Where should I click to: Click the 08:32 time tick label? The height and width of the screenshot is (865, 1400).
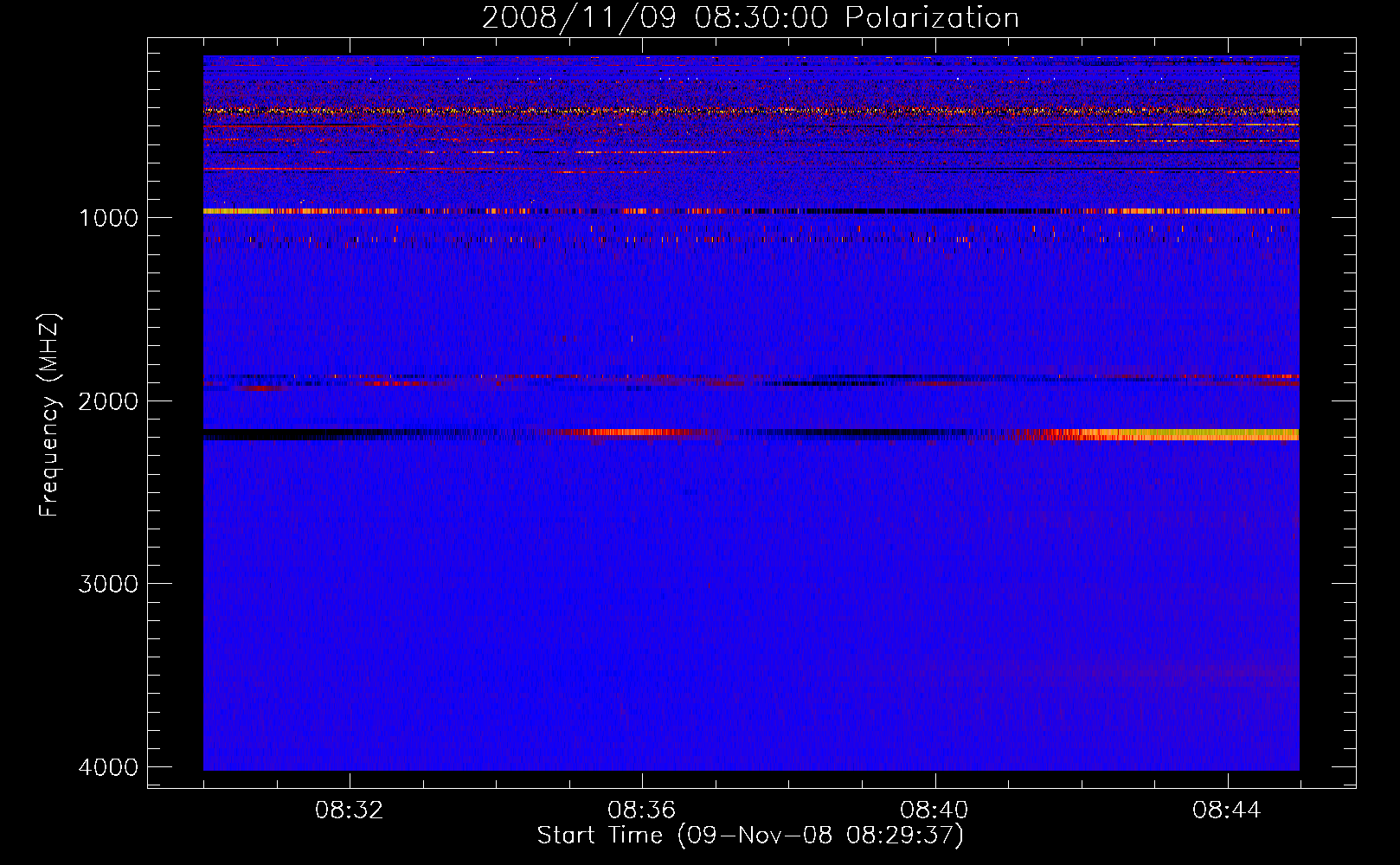click(350, 811)
